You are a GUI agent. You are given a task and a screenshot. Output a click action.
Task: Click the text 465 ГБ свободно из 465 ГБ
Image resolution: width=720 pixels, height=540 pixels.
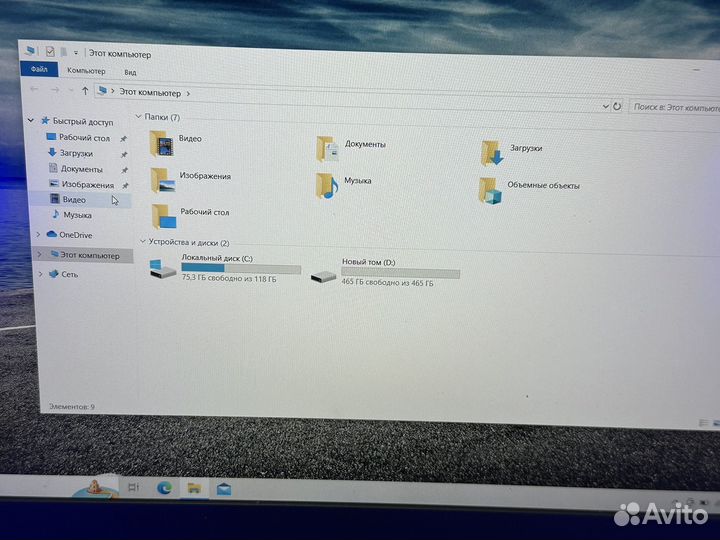tap(388, 283)
